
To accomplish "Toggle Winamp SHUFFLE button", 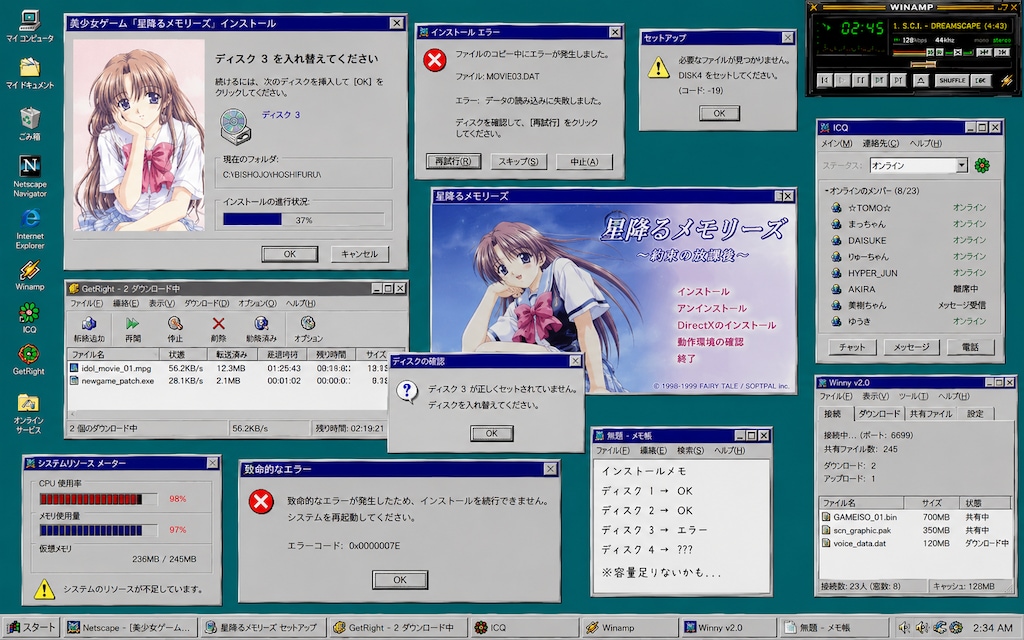I will point(952,80).
